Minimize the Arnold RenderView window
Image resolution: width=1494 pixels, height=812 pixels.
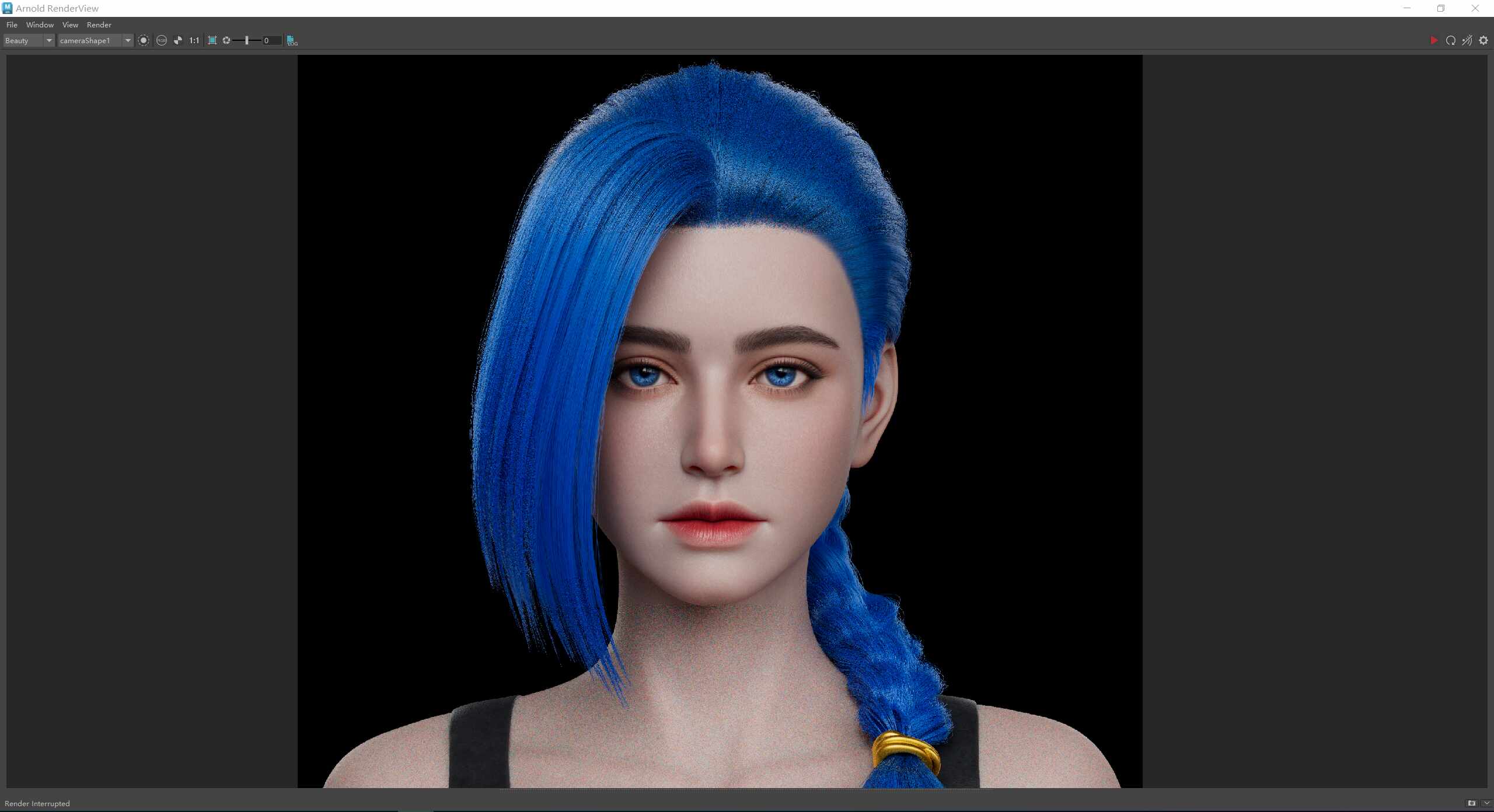click(1407, 8)
